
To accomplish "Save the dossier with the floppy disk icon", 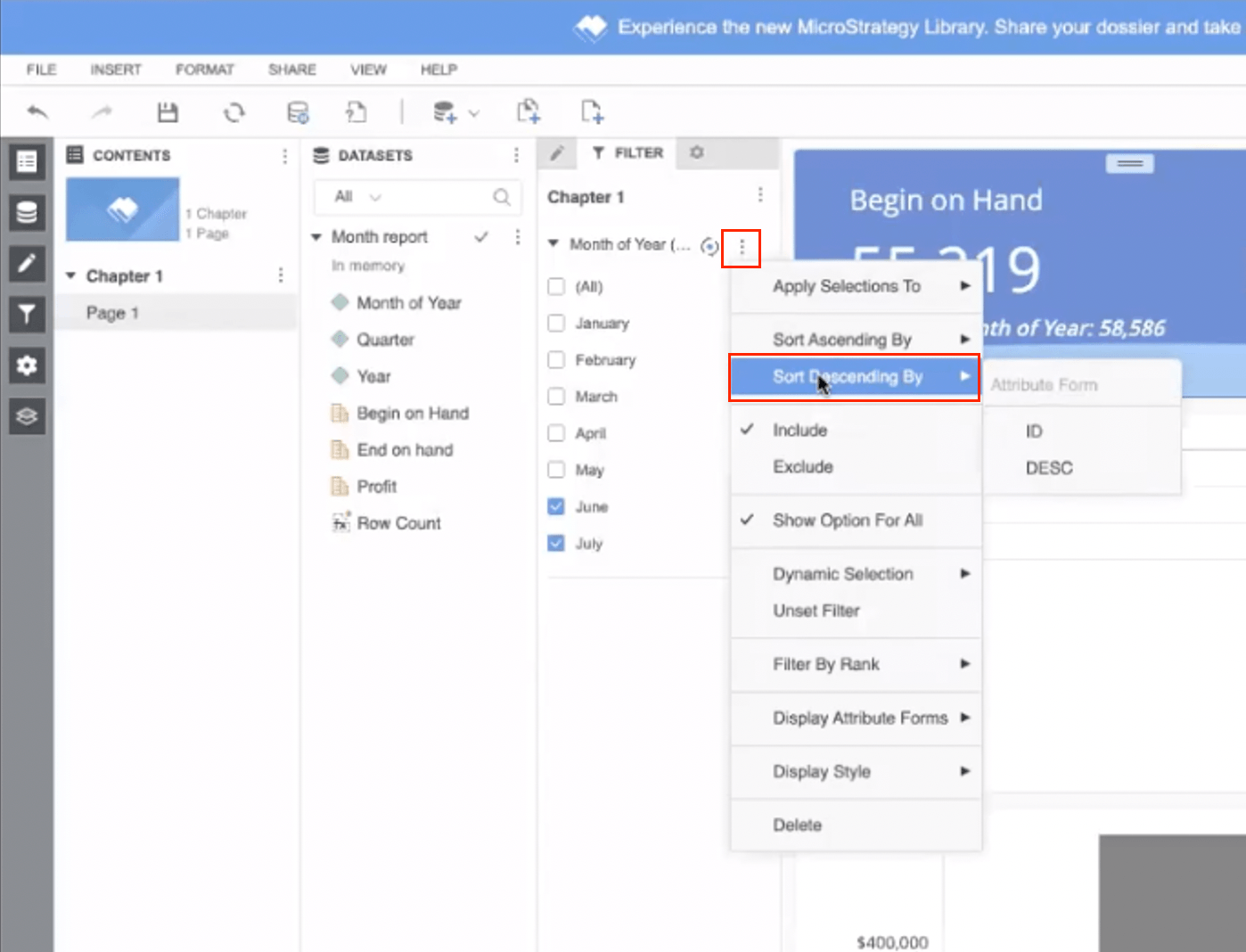I will point(168,112).
